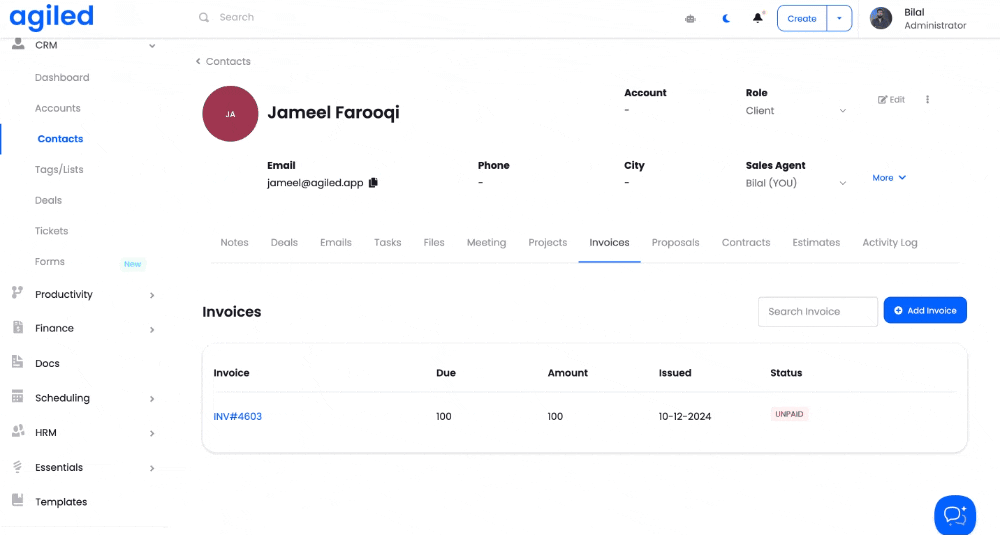Click the robot assistant icon
The image size is (1000, 535).
690,18
